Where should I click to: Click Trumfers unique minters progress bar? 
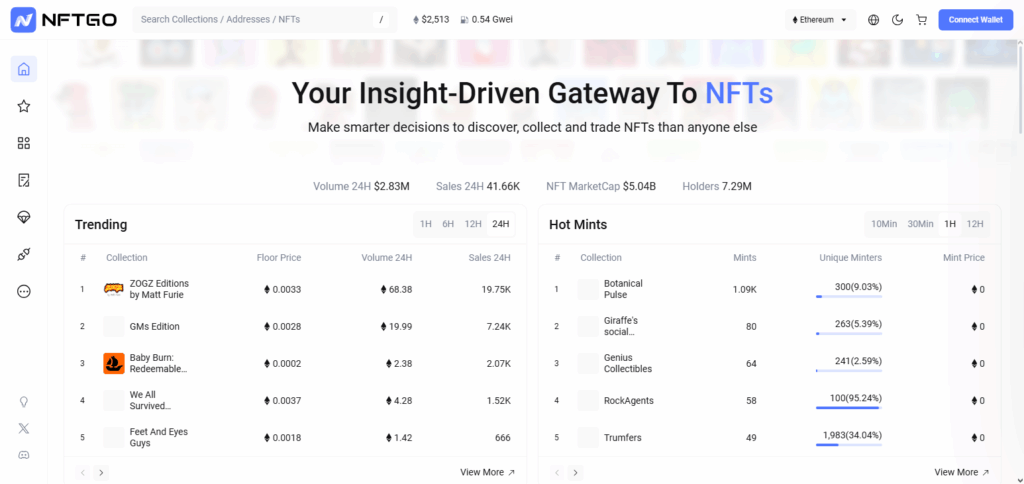coord(848,445)
